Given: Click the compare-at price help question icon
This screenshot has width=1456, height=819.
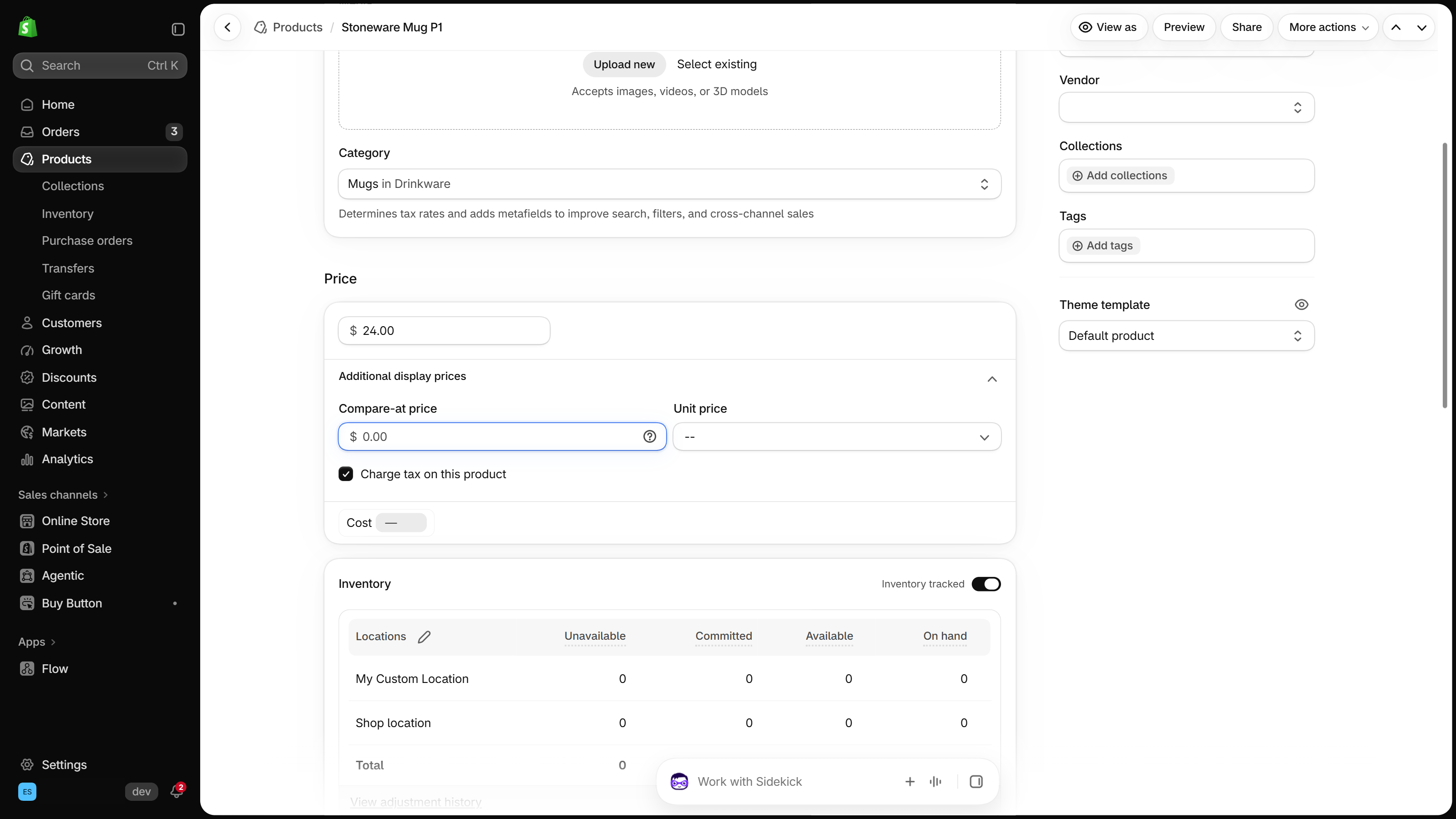Looking at the screenshot, I should [x=649, y=436].
